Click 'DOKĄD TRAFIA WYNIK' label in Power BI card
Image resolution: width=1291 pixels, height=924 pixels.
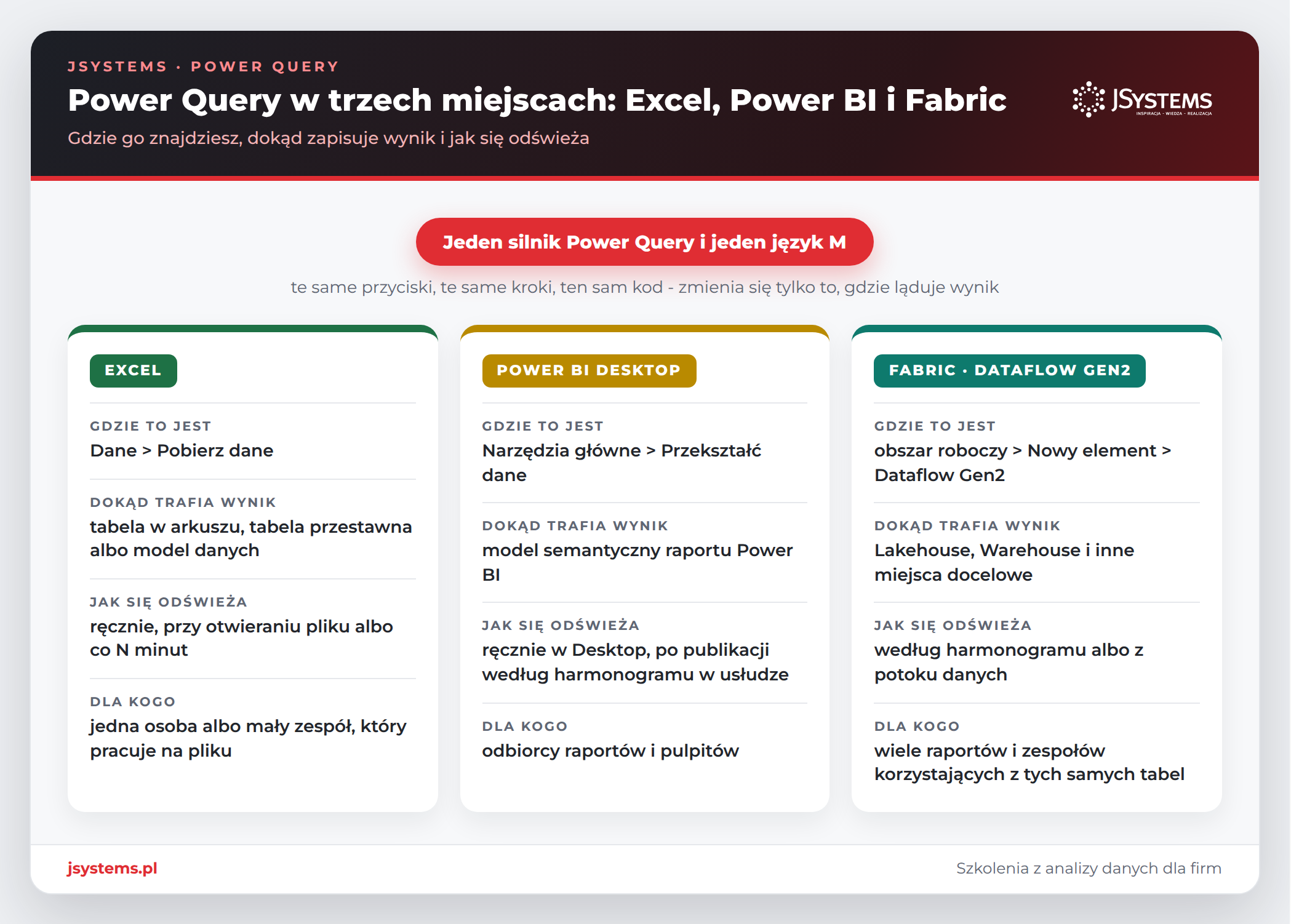coord(575,526)
